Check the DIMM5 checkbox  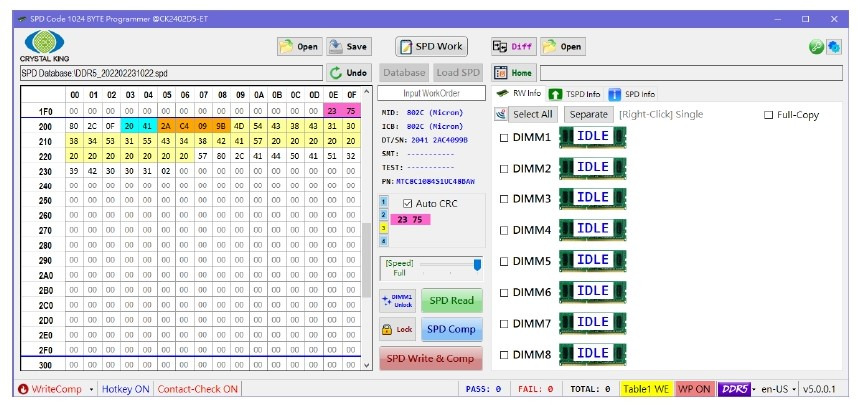(x=504, y=262)
